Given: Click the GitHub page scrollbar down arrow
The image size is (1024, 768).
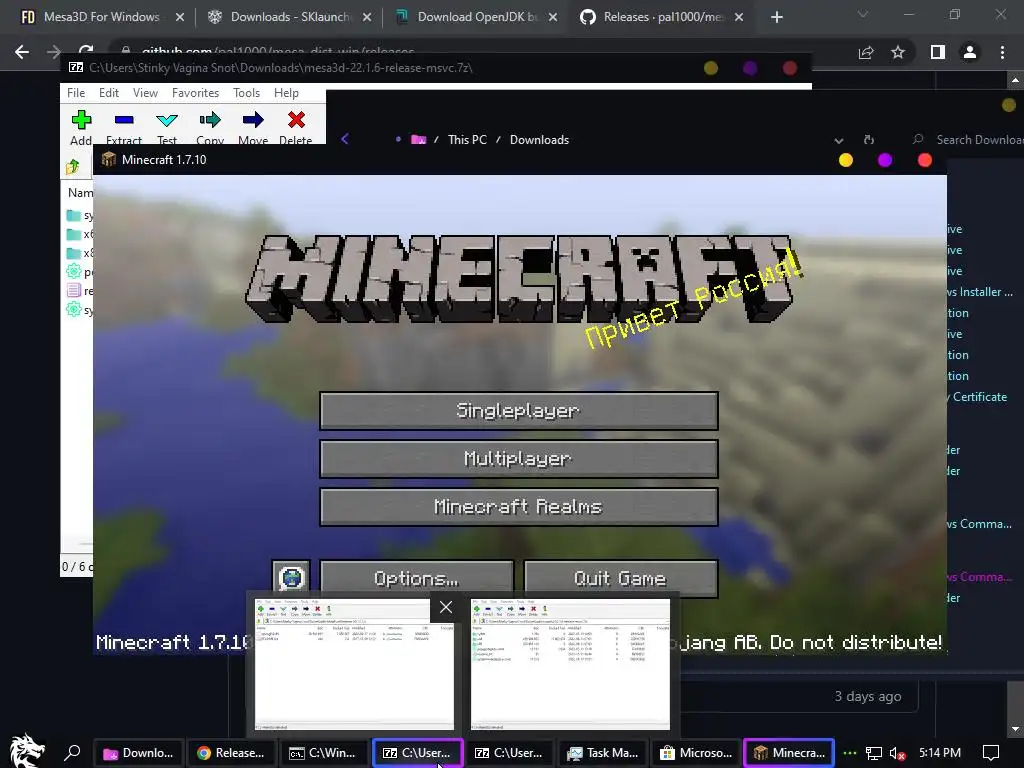Looking at the screenshot, I should click(1015, 729).
